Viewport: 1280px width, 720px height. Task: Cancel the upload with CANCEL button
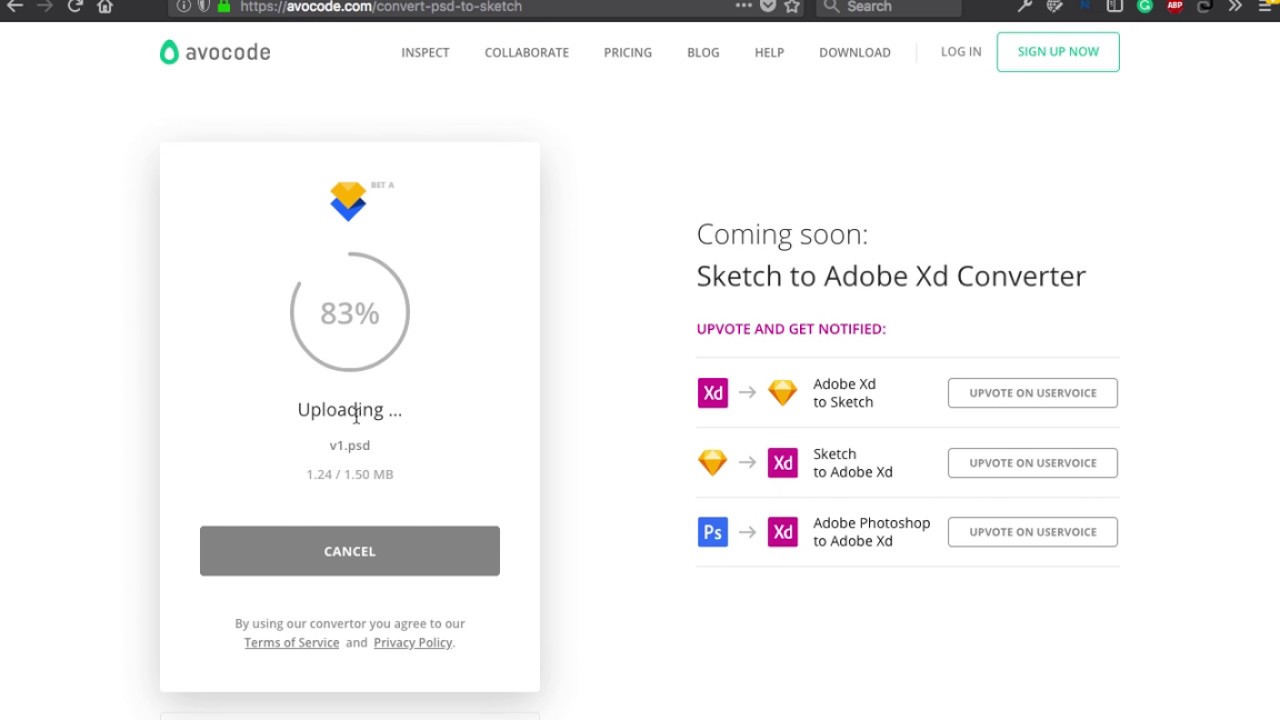(350, 551)
